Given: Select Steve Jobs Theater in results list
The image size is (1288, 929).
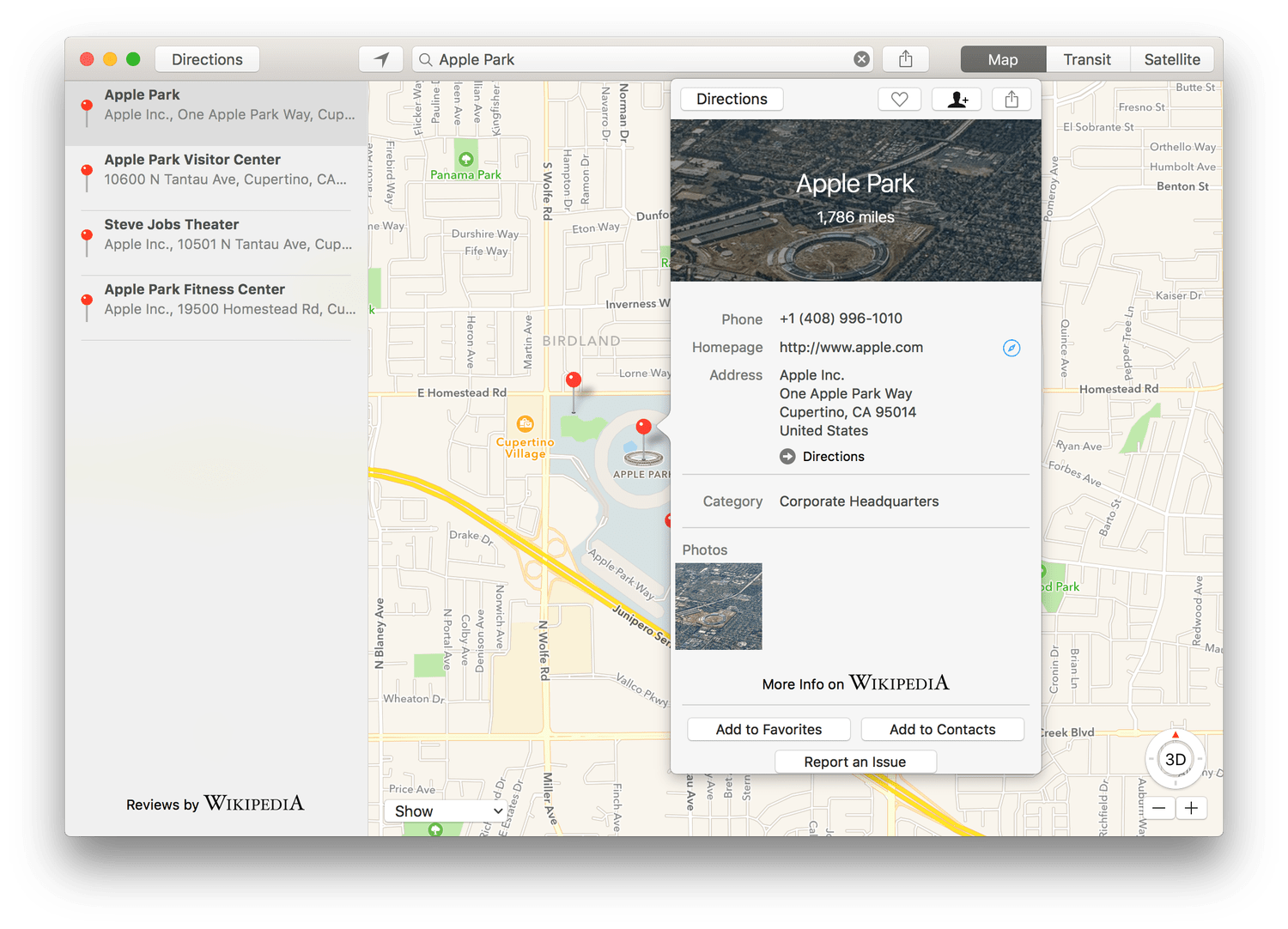Looking at the screenshot, I should pos(216,234).
